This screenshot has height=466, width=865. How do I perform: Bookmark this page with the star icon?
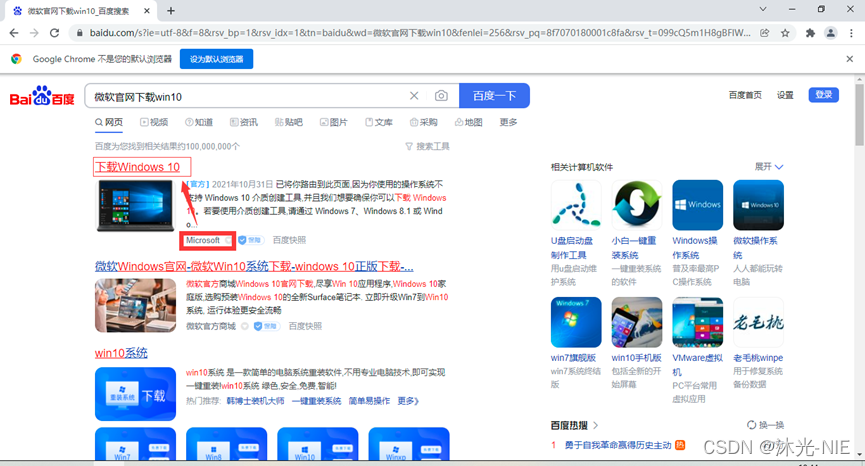(x=785, y=33)
